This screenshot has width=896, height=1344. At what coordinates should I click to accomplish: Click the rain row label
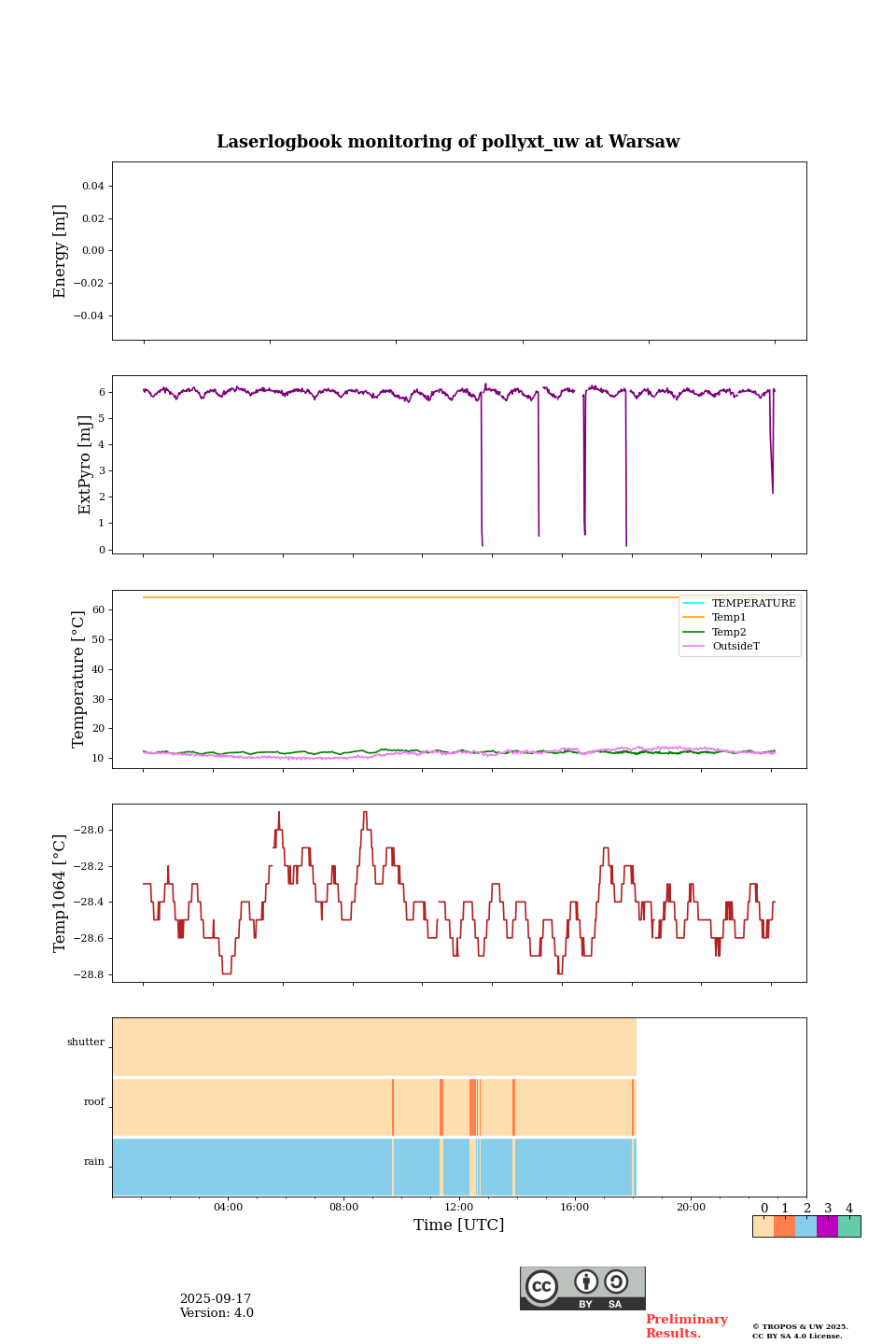(x=94, y=1162)
